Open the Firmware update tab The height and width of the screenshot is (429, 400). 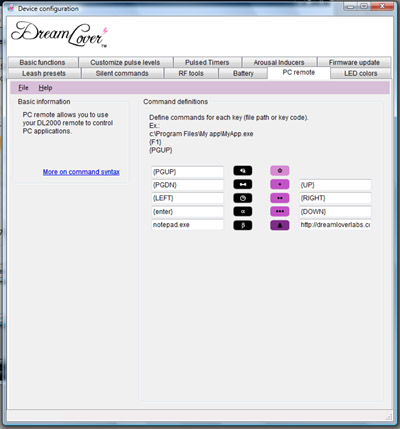[354, 62]
